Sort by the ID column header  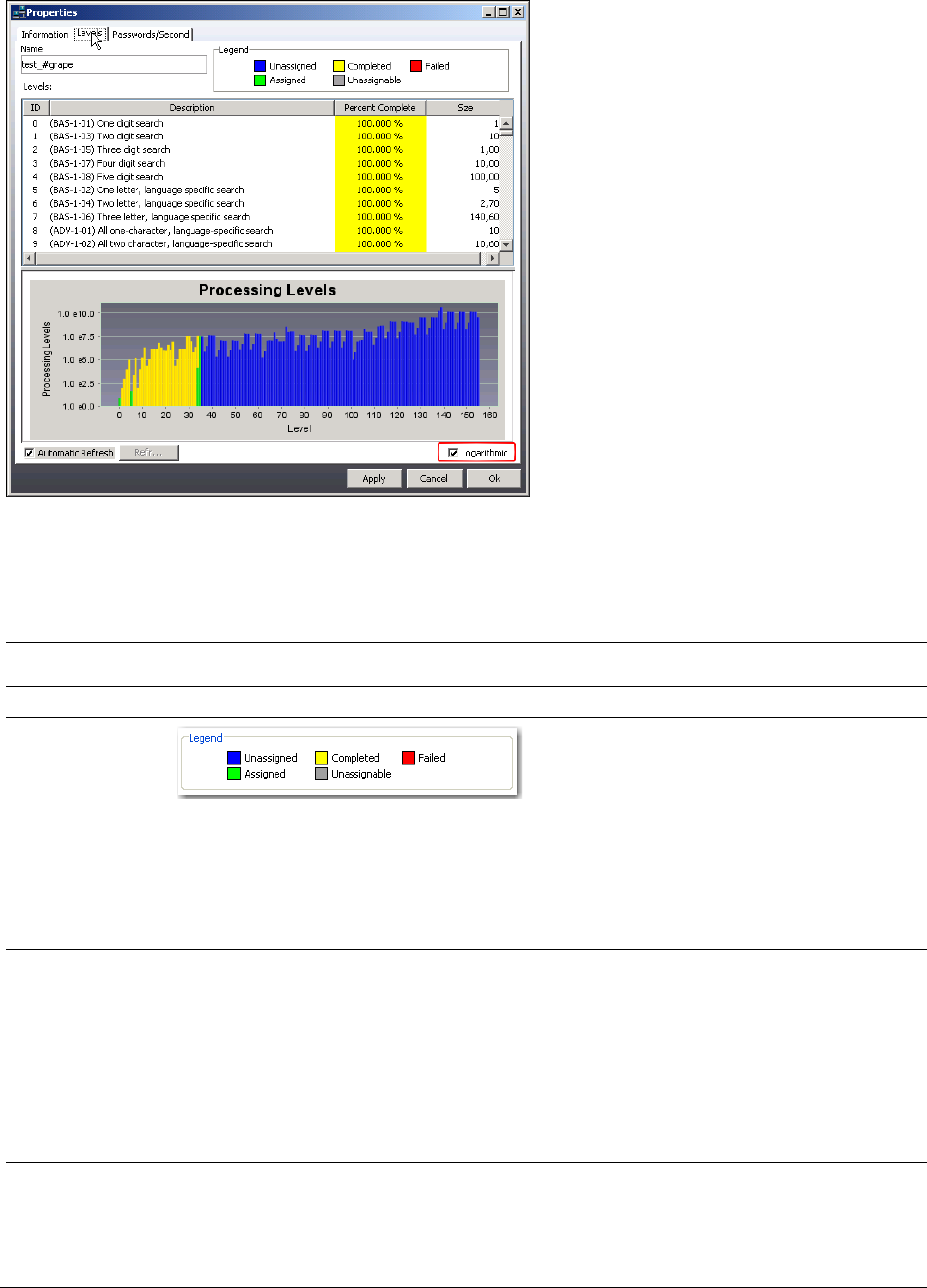tap(35, 108)
